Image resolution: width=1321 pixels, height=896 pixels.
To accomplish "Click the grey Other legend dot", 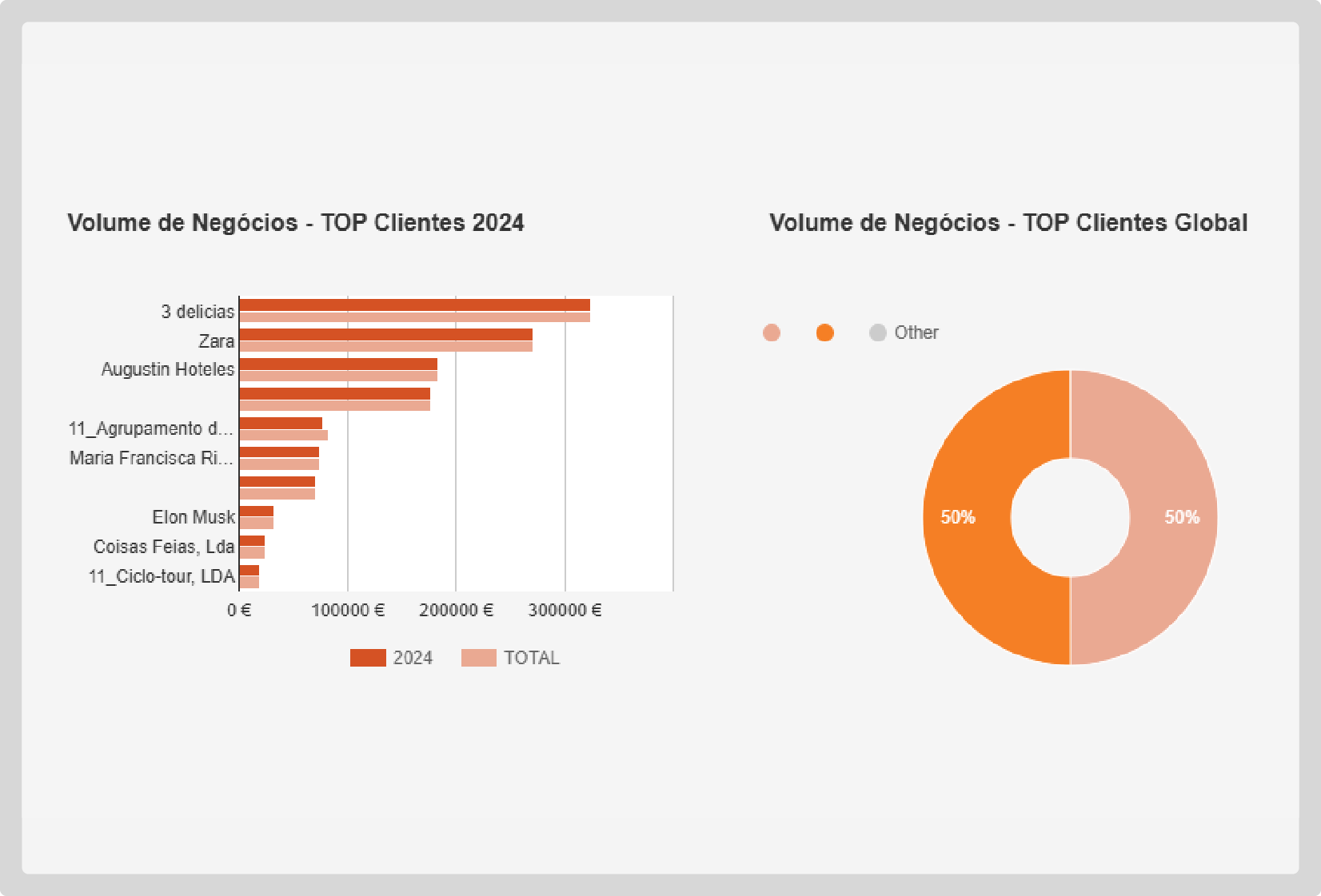I will tap(877, 333).
